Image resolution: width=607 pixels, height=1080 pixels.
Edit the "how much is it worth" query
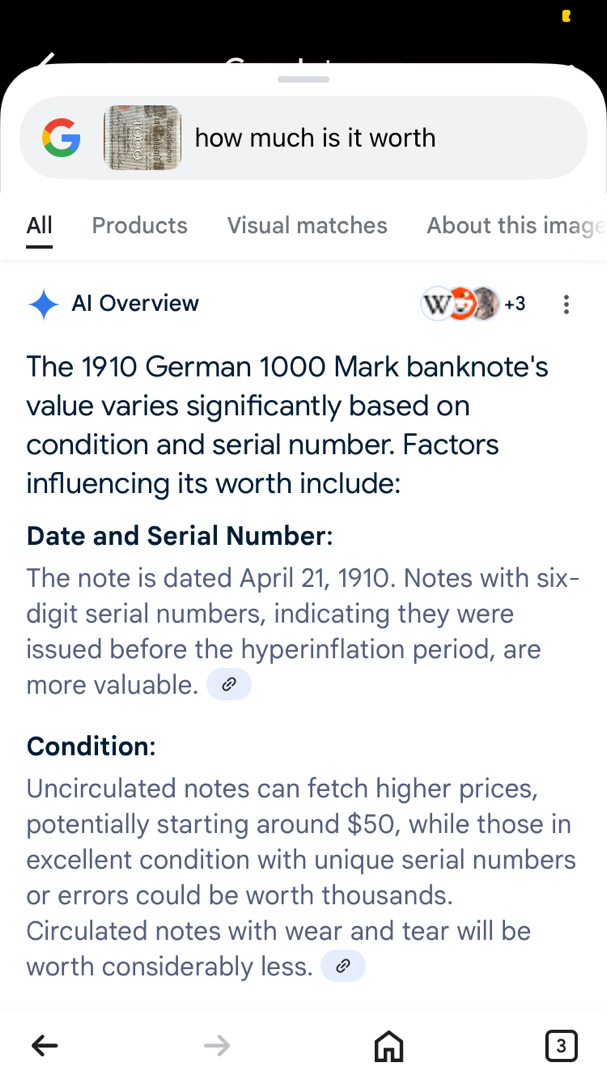tap(315, 138)
